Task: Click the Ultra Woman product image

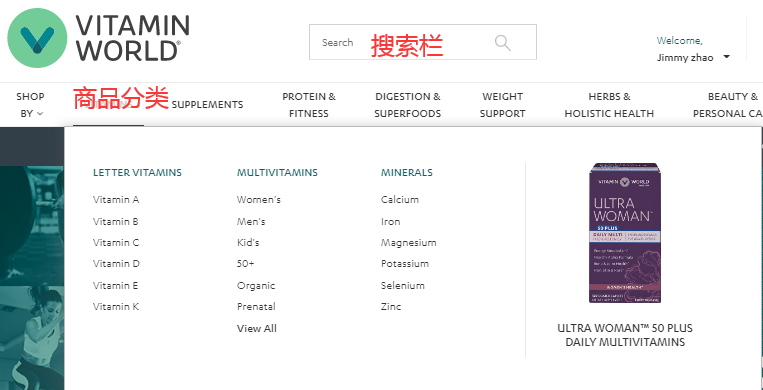Action: click(625, 233)
